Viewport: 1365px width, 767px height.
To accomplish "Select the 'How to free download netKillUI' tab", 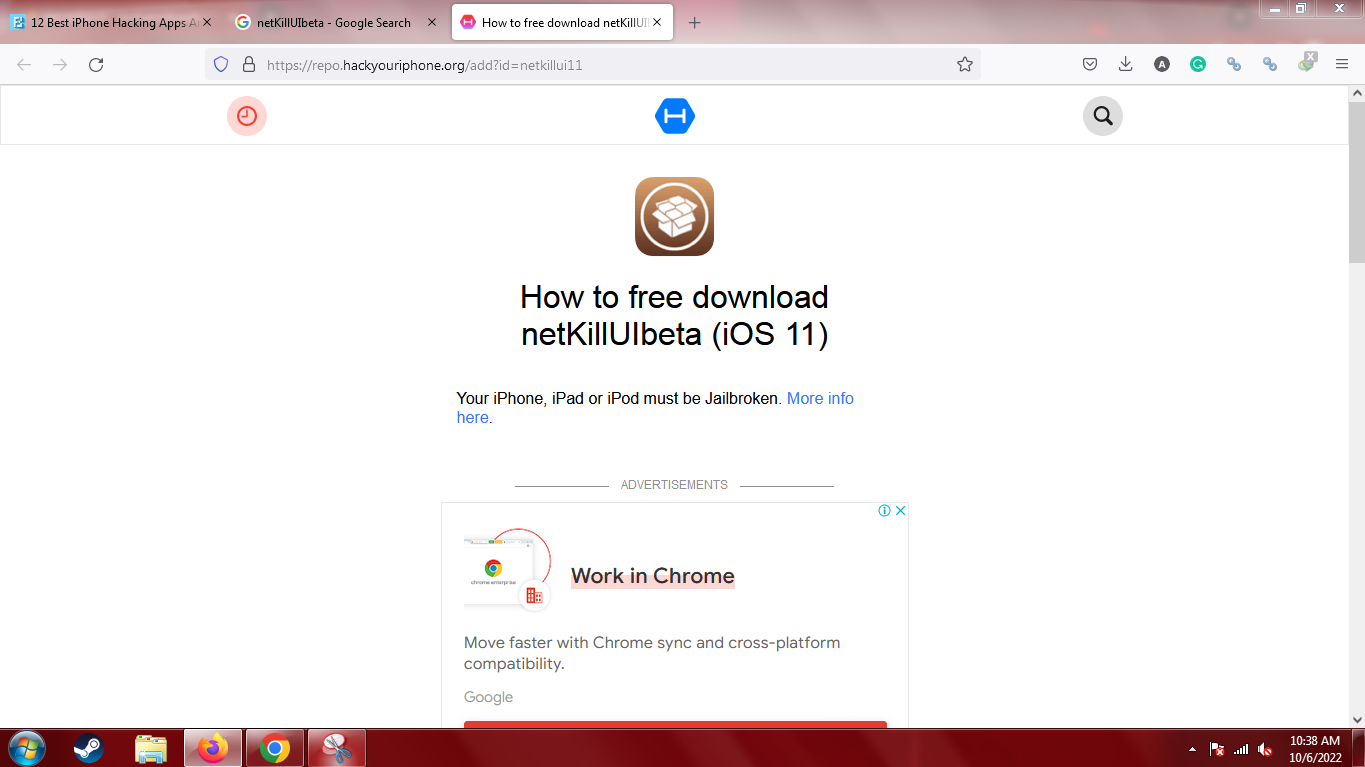I will (x=562, y=22).
